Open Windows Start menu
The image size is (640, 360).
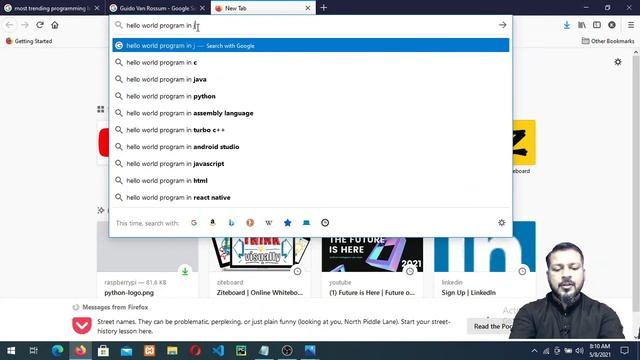pyautogui.click(x=11, y=351)
